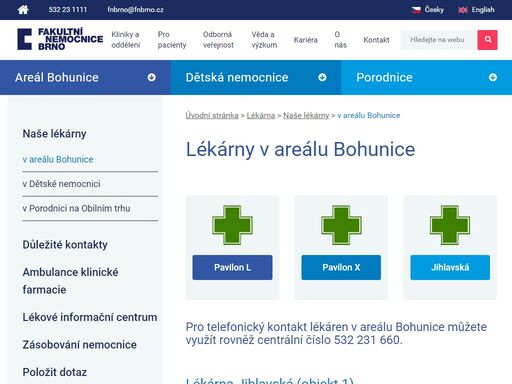Expand the Areál Bohunice arrow
The width and height of the screenshot is (512, 384).
pyautogui.click(x=152, y=77)
